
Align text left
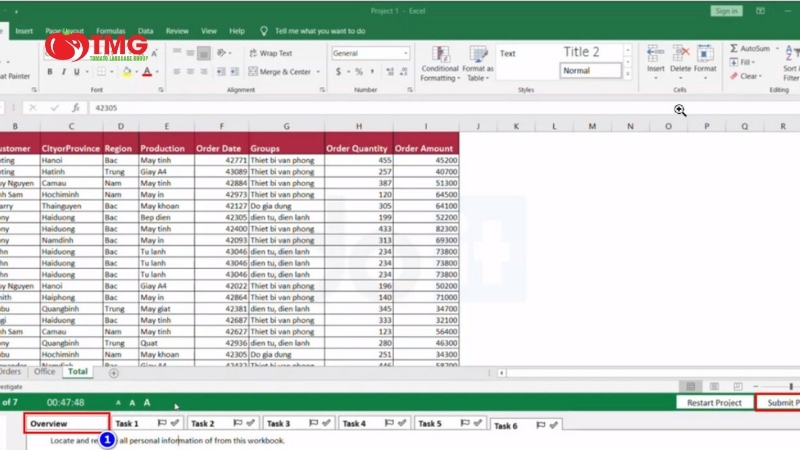tap(177, 72)
